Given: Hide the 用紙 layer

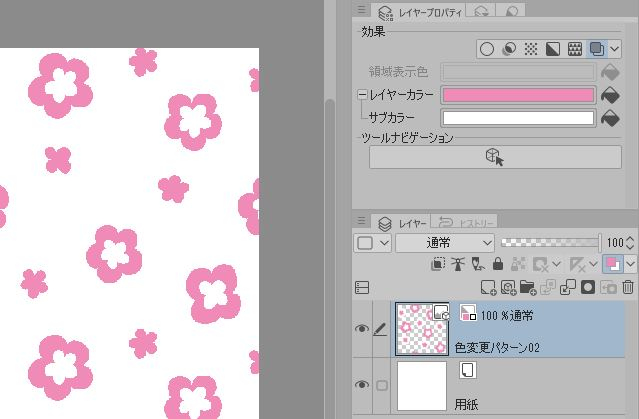Looking at the screenshot, I should 361,385.
